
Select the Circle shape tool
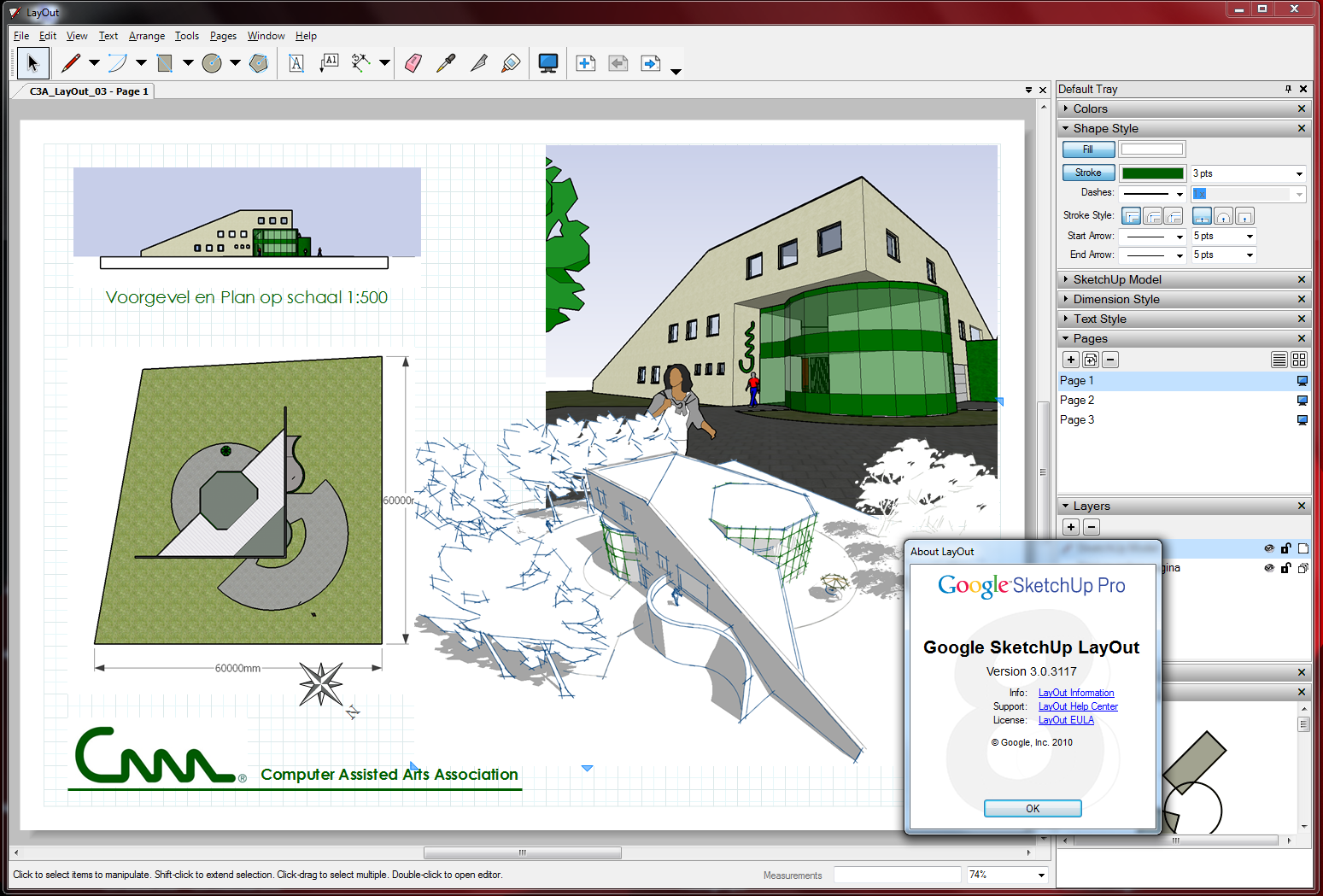pos(212,63)
